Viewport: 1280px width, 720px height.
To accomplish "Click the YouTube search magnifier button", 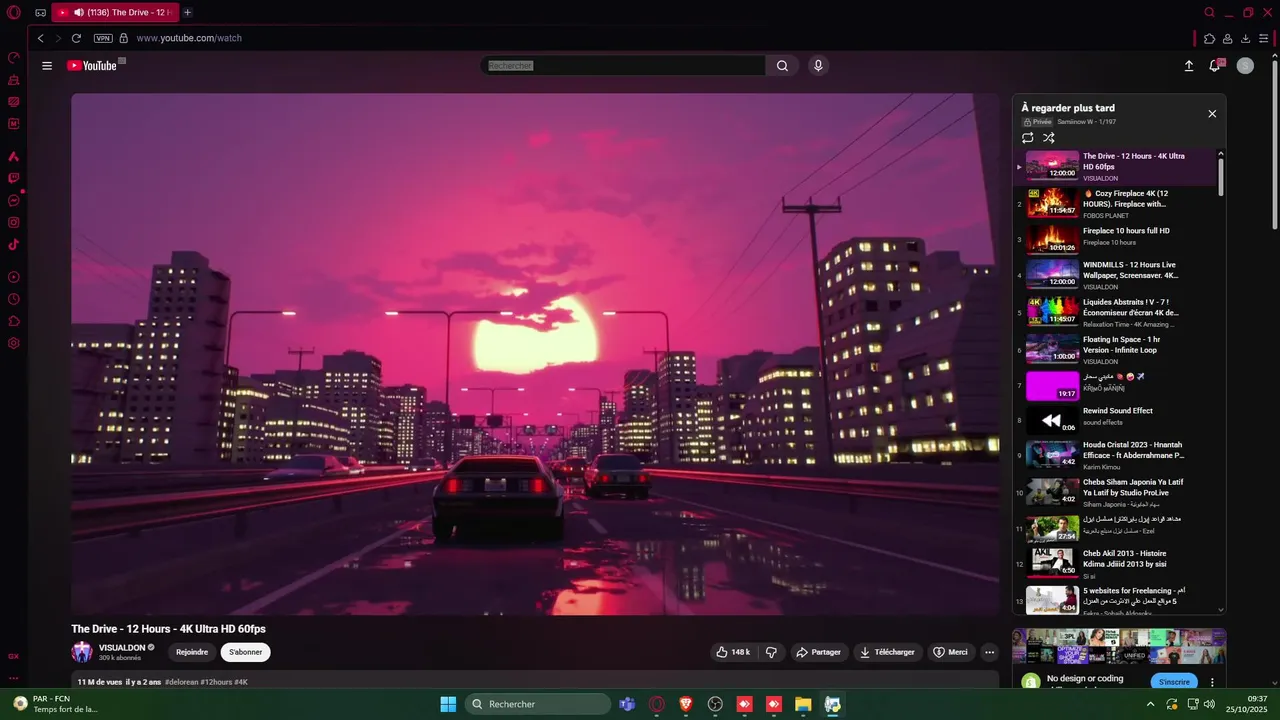I will click(782, 66).
